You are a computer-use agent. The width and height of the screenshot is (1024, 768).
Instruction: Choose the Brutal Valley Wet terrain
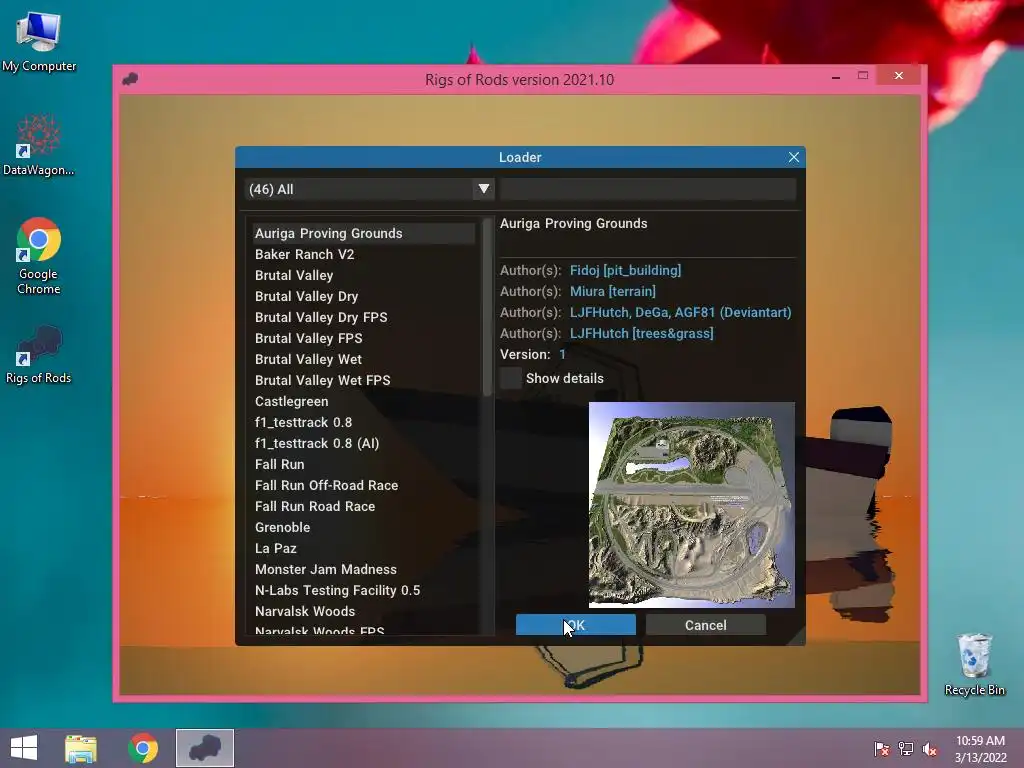tap(364, 359)
